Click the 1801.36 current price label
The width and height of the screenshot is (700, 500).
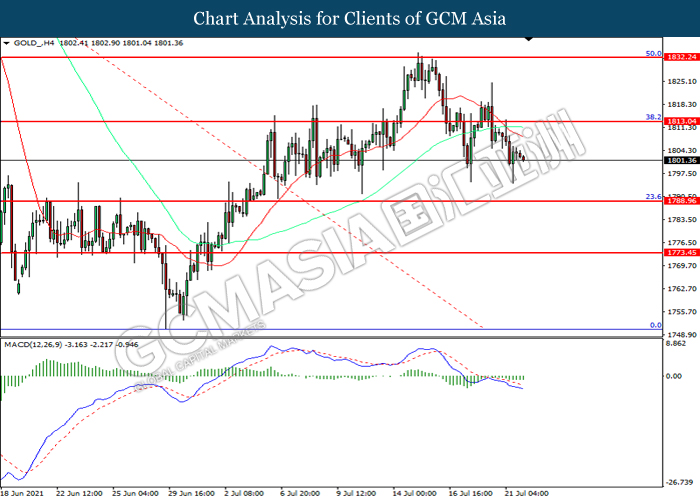click(x=681, y=160)
